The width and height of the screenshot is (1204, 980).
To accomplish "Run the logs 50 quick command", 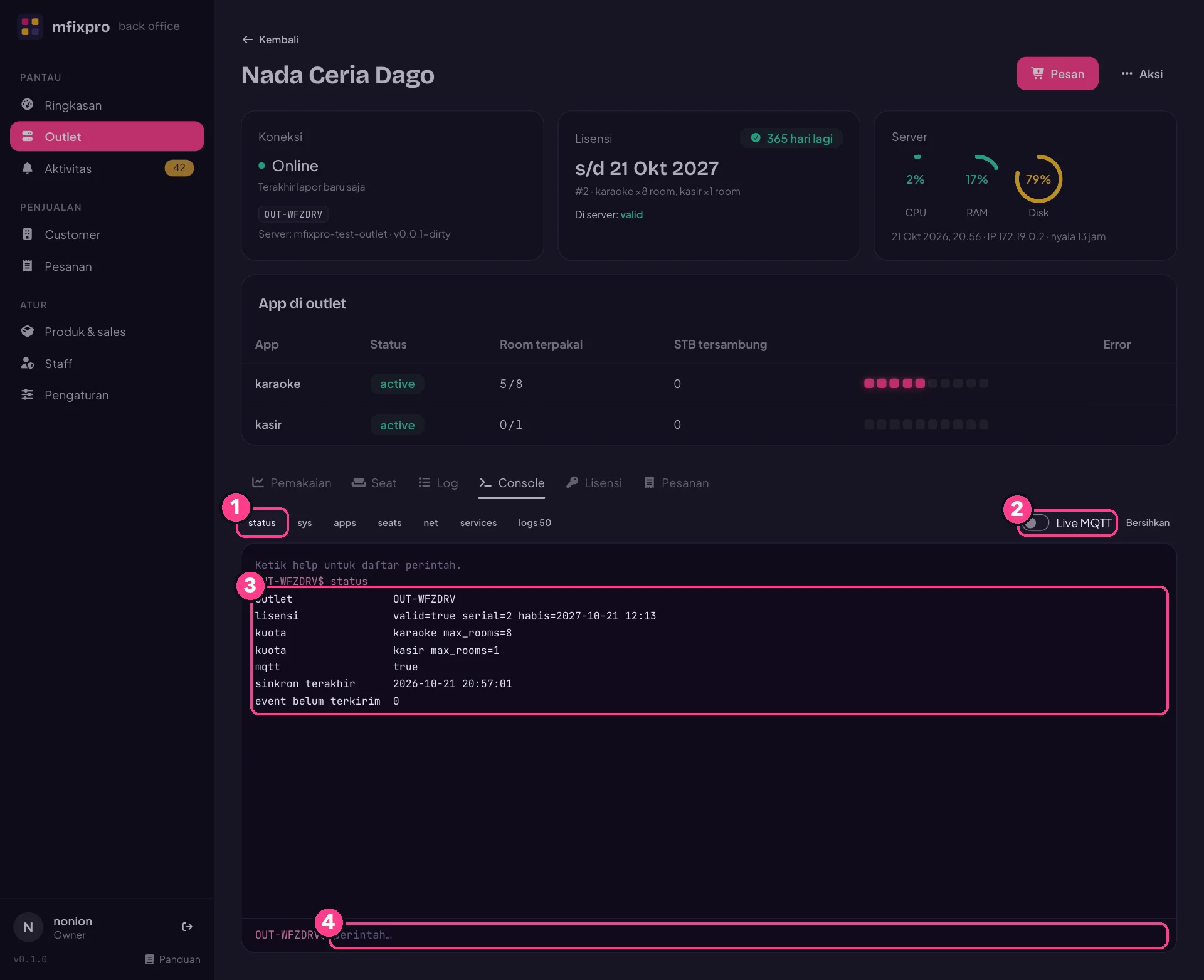I will [x=535, y=523].
